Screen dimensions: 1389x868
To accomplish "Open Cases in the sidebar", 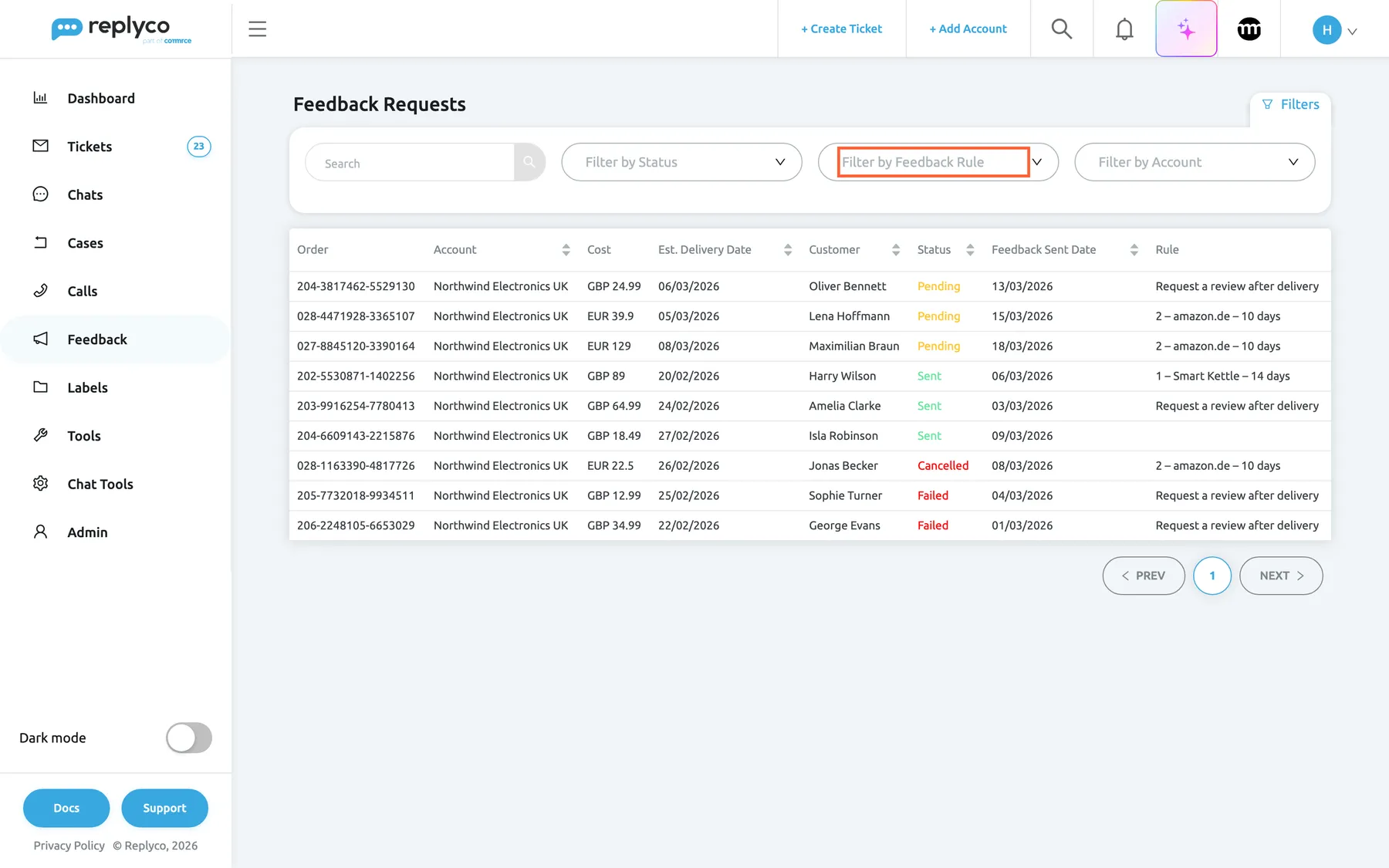I will pos(116,243).
